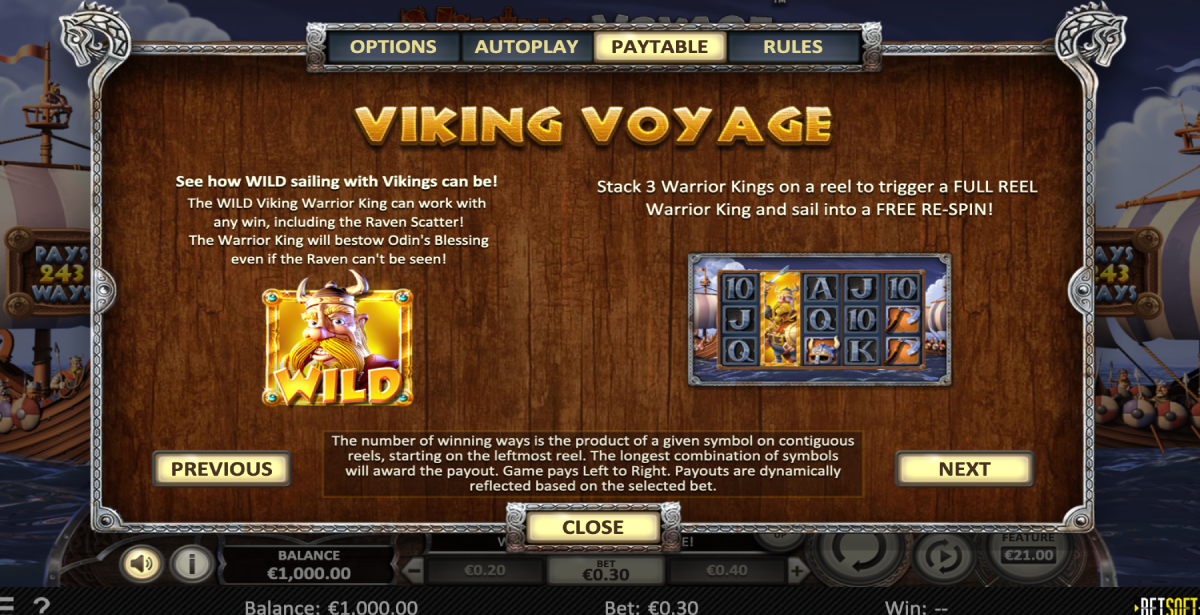Open the RULES tab
Image resolution: width=1200 pixels, height=615 pixels.
coord(793,46)
